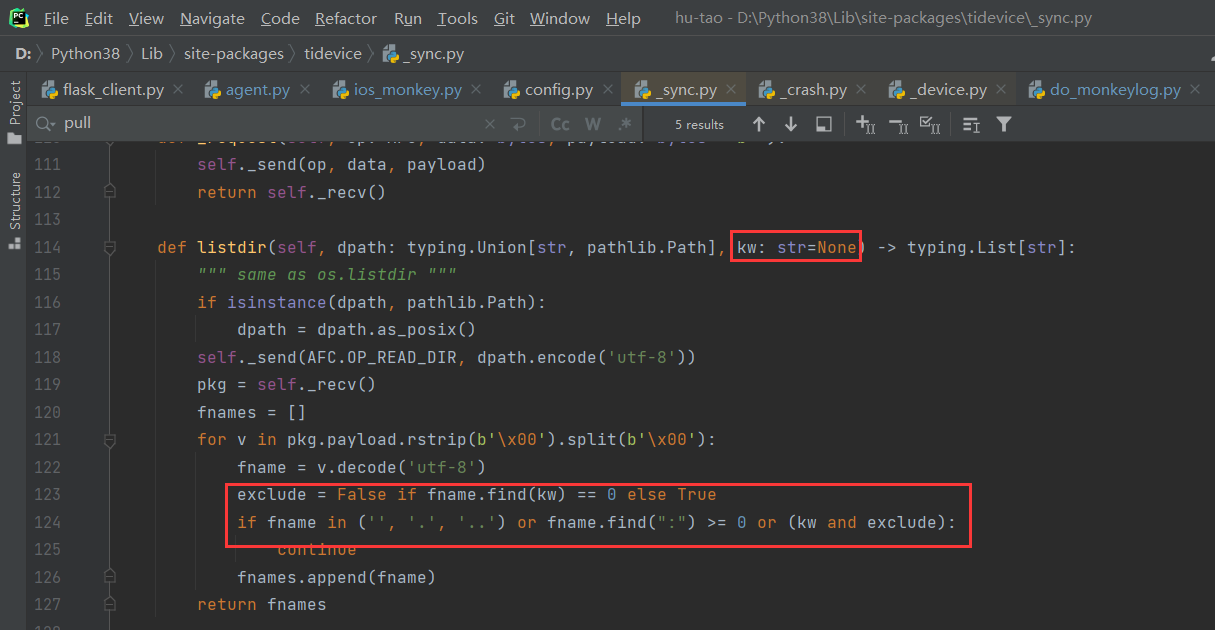Toggle search in selection only
This screenshot has width=1215, height=630.
[x=823, y=124]
